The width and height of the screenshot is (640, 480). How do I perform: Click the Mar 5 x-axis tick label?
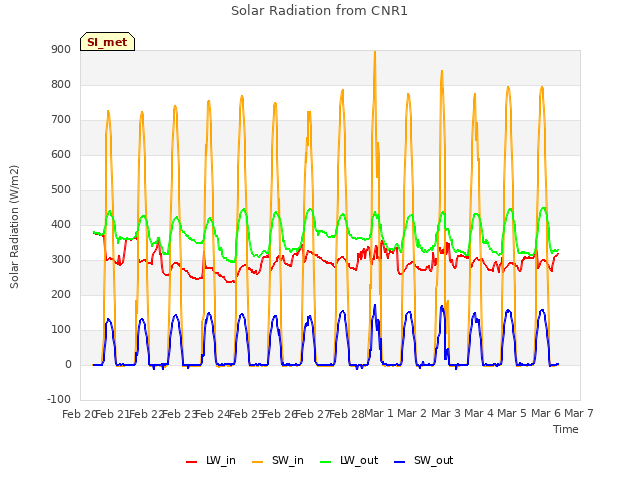[x=512, y=414]
